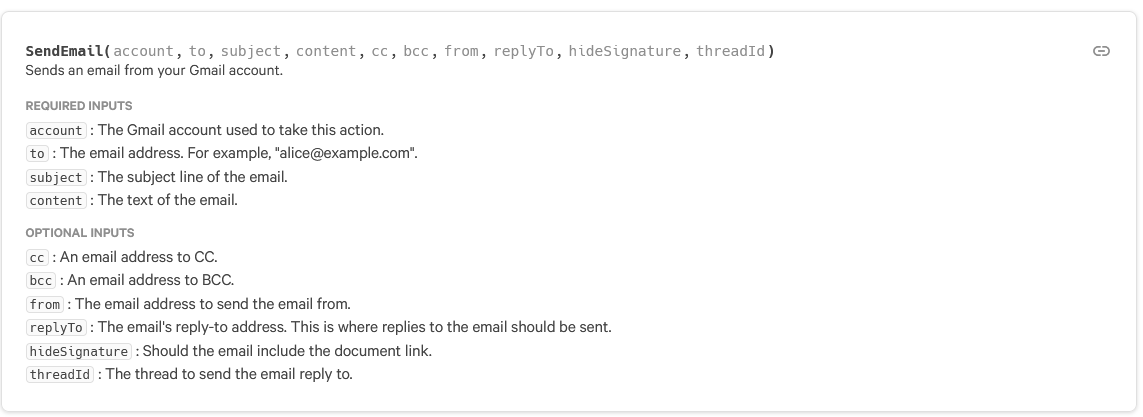
Task: Click the OPTIONAL INPUTS section heading
Action: click(79, 233)
